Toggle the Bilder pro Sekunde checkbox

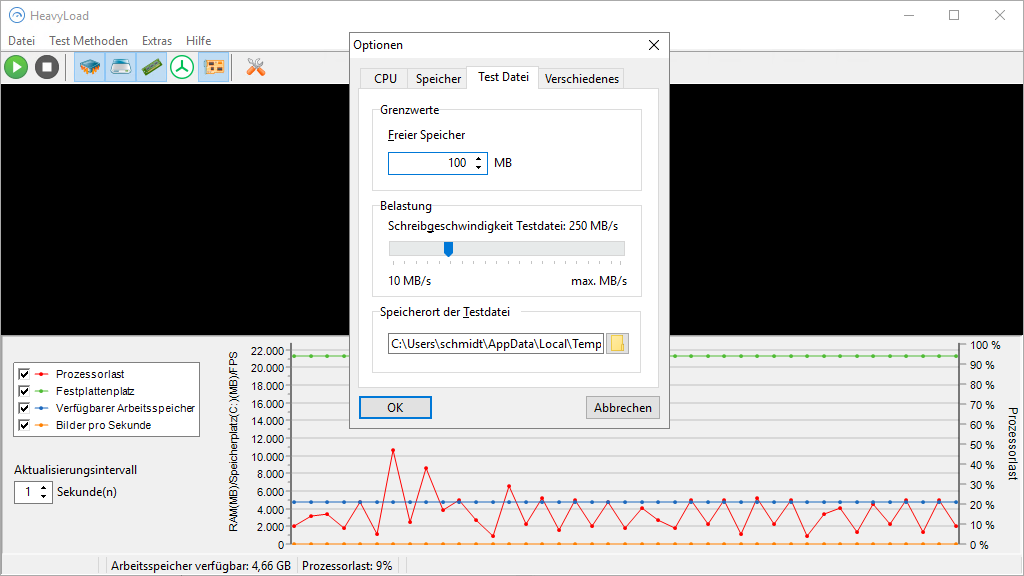tap(22, 424)
